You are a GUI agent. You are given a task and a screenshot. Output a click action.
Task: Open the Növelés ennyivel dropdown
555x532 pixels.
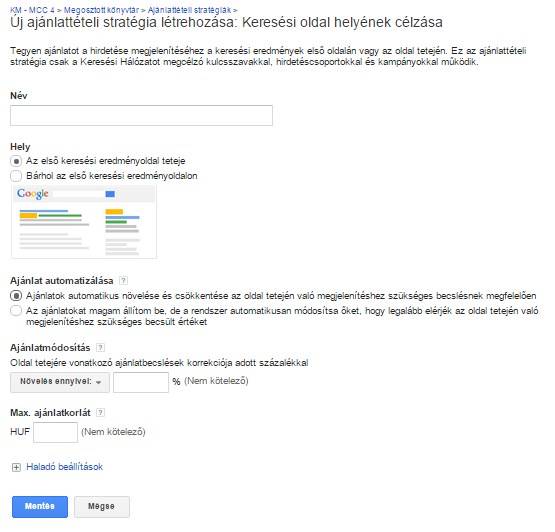[x=60, y=382]
